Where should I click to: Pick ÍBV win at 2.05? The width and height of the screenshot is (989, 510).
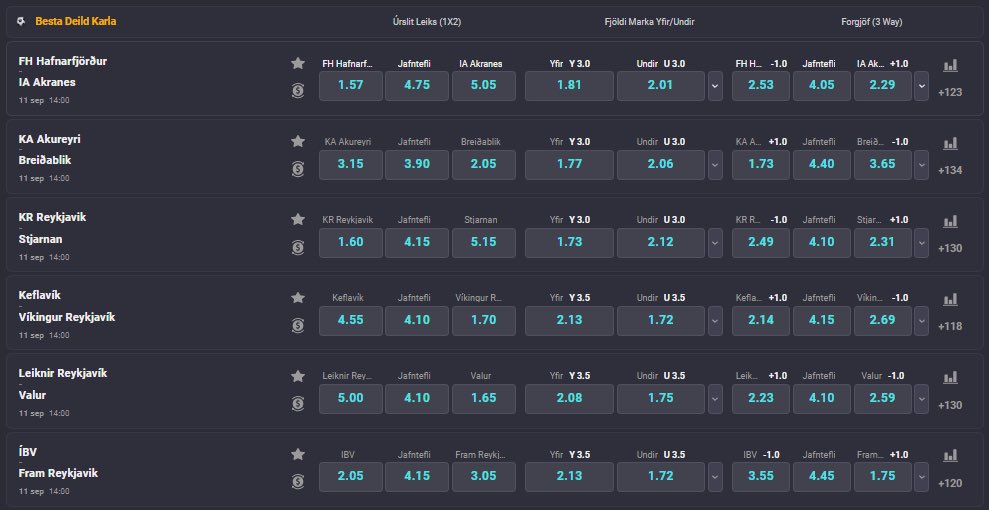pos(351,477)
